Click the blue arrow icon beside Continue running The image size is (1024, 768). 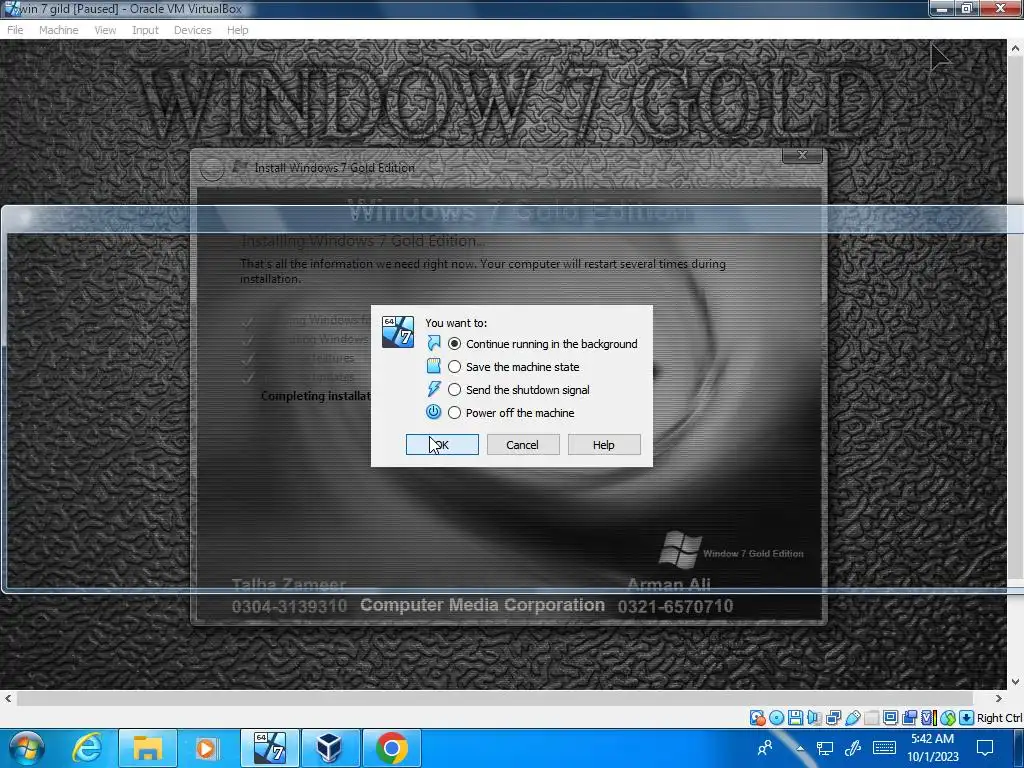tap(434, 344)
